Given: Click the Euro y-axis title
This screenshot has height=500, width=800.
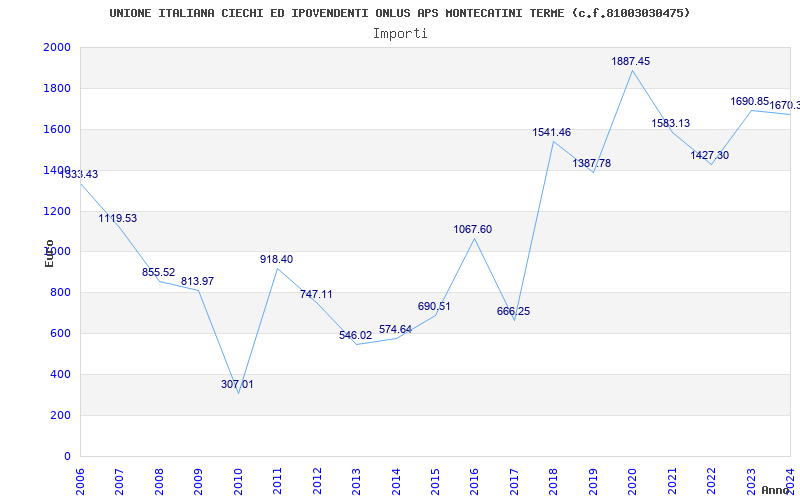Looking at the screenshot, I should pos(49,253).
